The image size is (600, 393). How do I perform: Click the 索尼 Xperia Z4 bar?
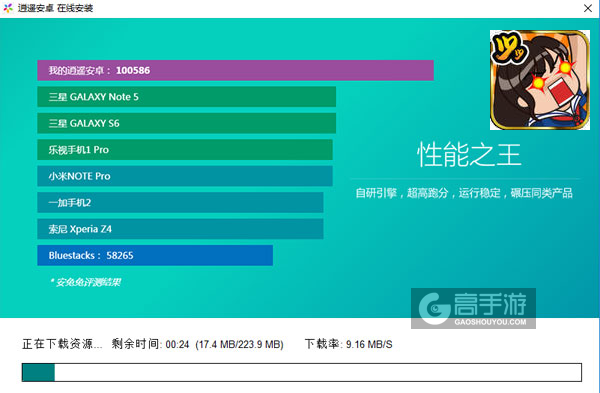180,229
